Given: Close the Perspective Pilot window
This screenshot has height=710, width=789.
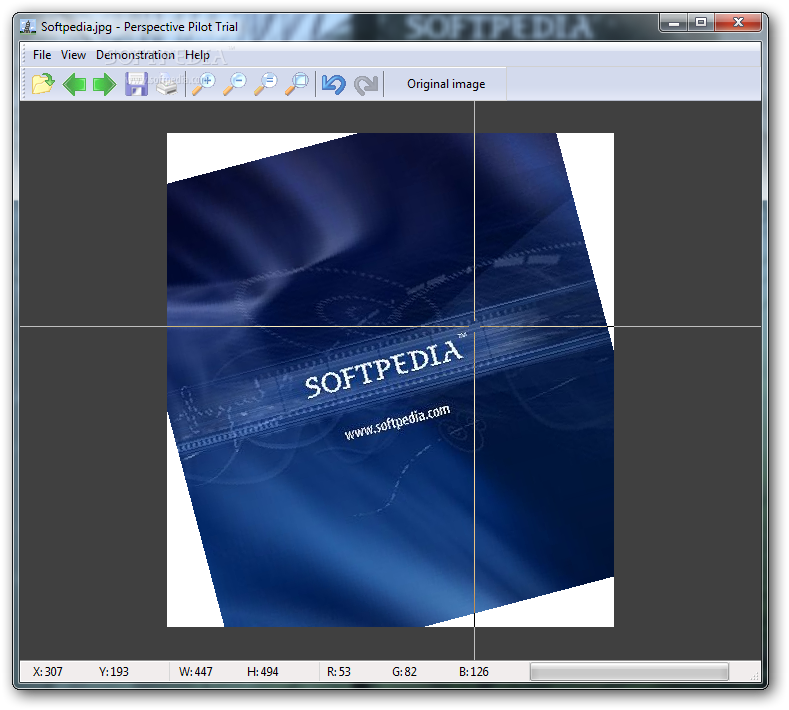Looking at the screenshot, I should point(738,23).
